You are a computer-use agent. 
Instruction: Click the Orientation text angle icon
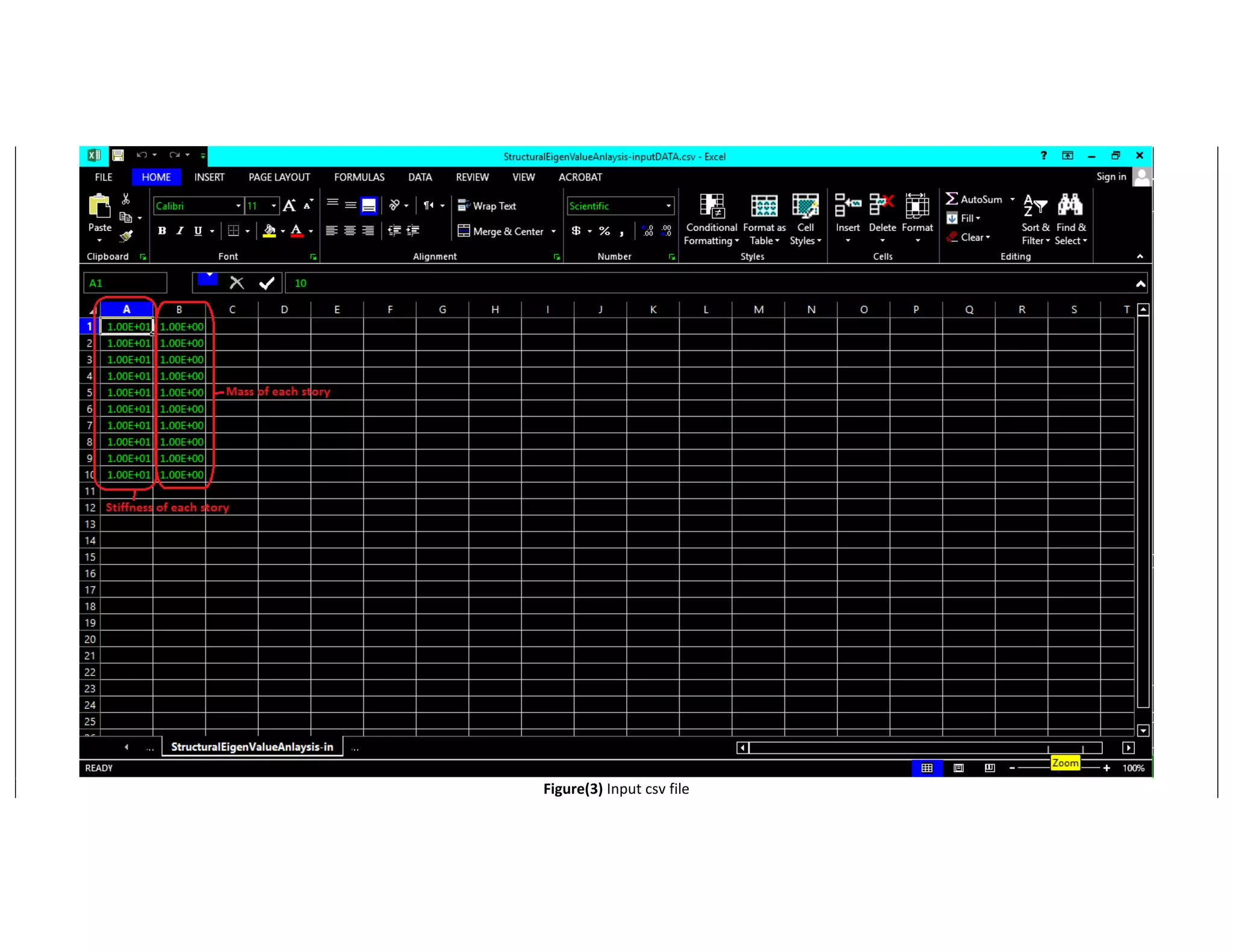tap(394, 205)
